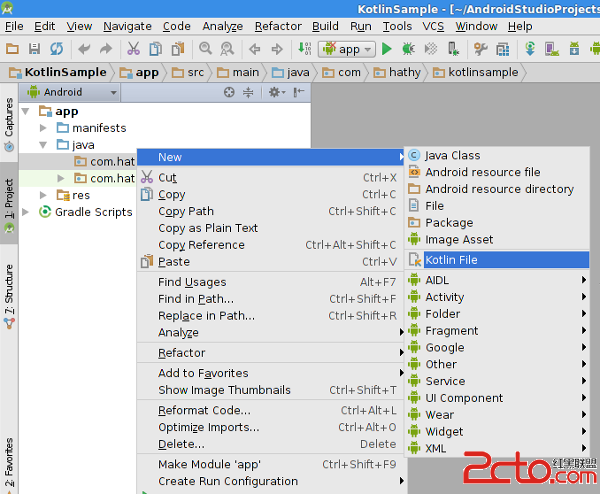Viewport: 600px width, 494px height.
Task: Open the Captures side tab
Action: pyautogui.click(x=9, y=124)
